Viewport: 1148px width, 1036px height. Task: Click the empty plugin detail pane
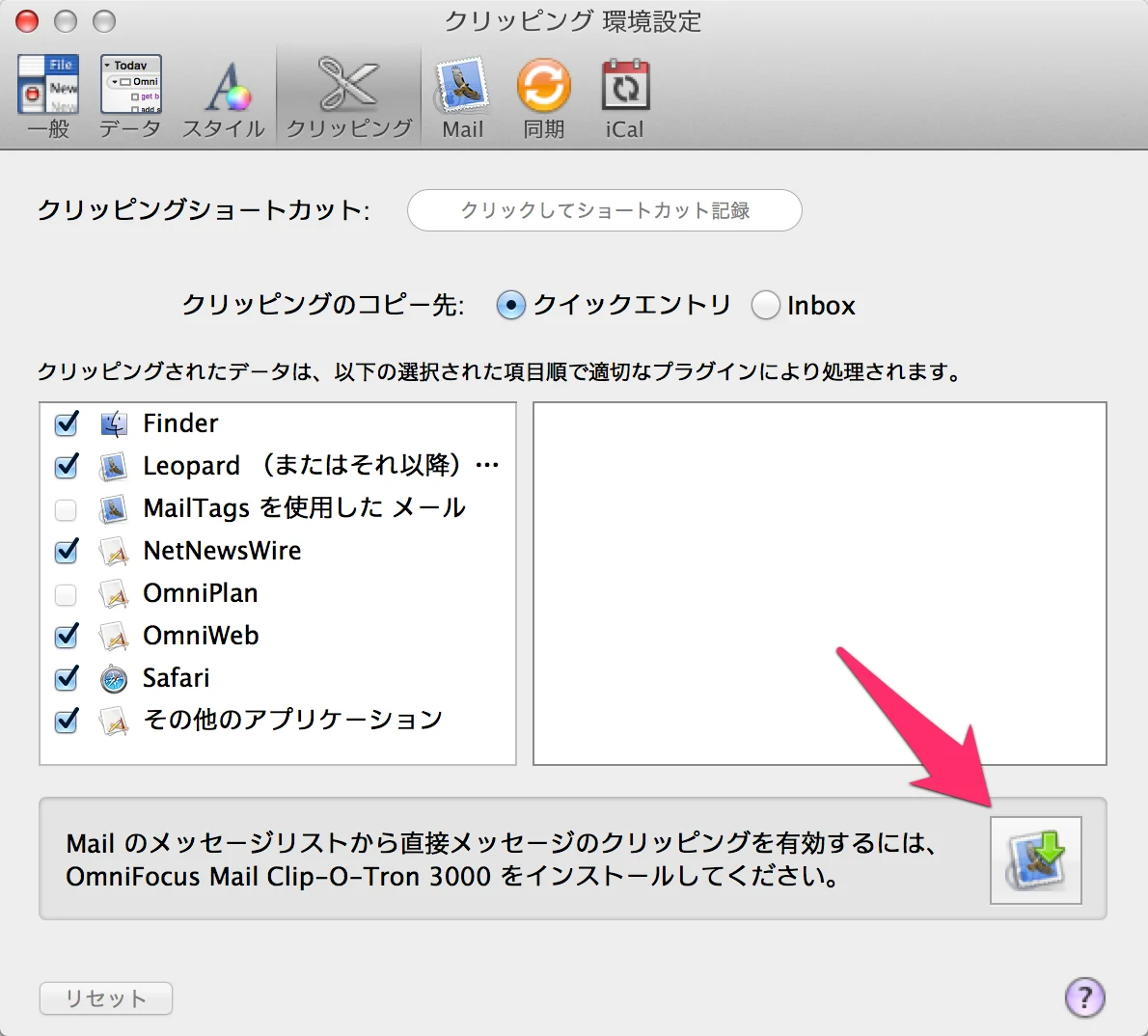[x=819, y=583]
